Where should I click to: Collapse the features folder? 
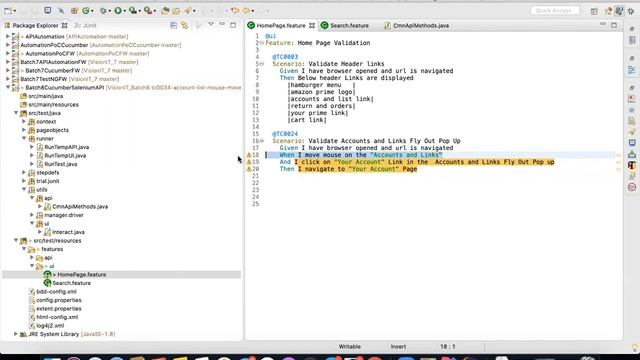click(24, 249)
